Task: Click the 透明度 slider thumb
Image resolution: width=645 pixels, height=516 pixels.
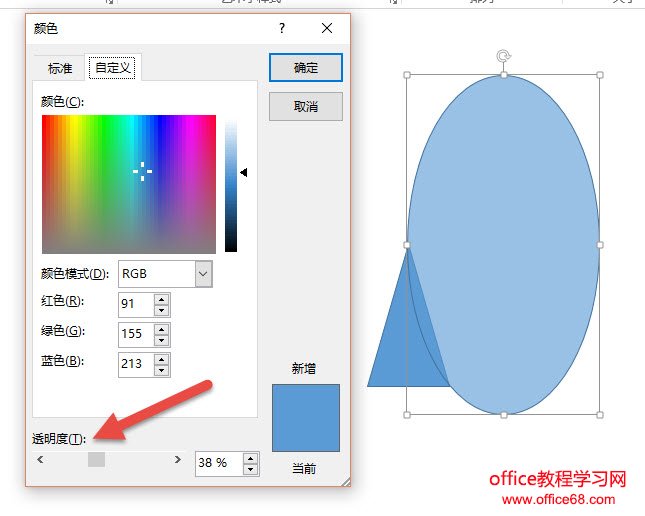Action: (x=96, y=460)
